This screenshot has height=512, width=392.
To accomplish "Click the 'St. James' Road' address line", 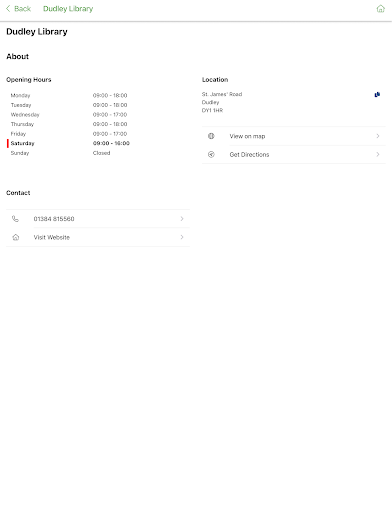I will click(x=222, y=94).
